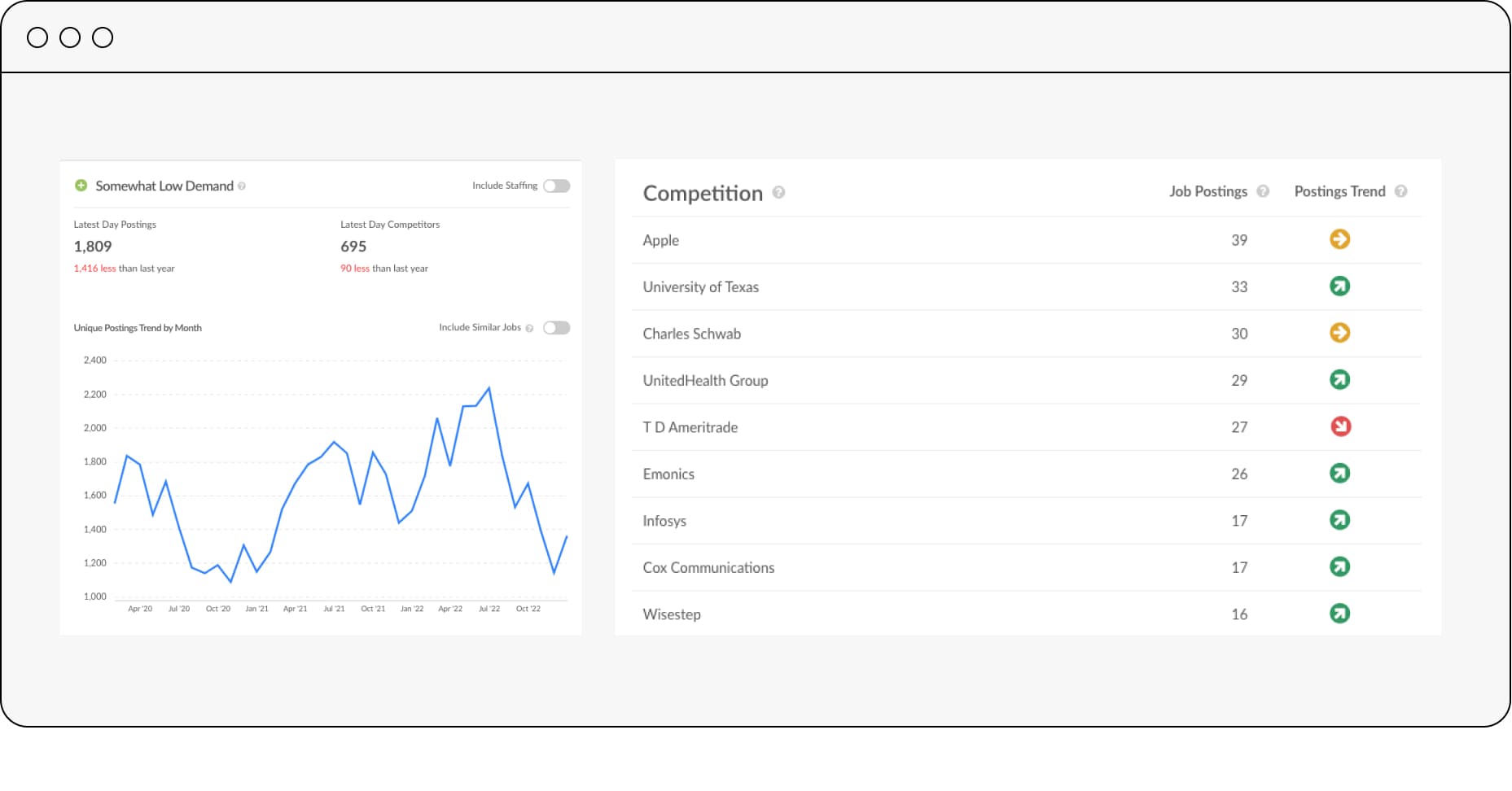Click Wisestep upward trend icon
The width and height of the screenshot is (1512, 791).
click(1340, 614)
